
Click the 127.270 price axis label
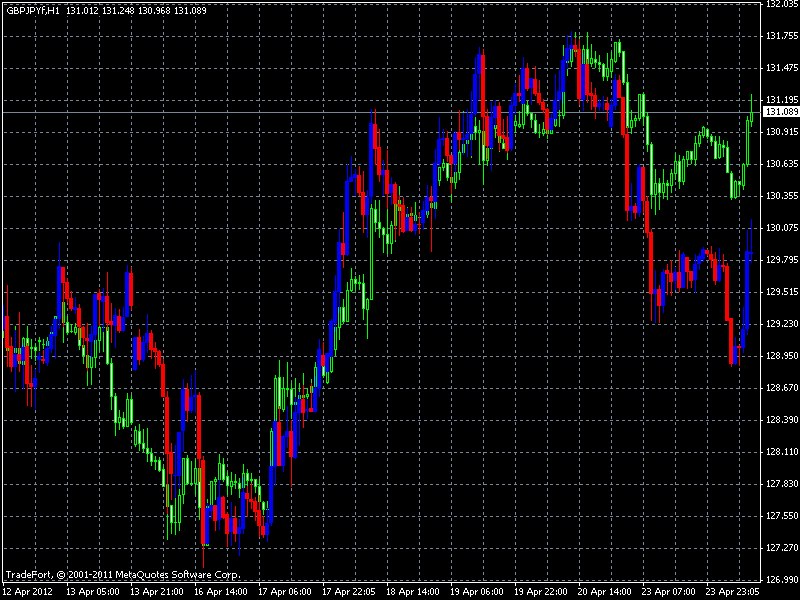[782, 547]
